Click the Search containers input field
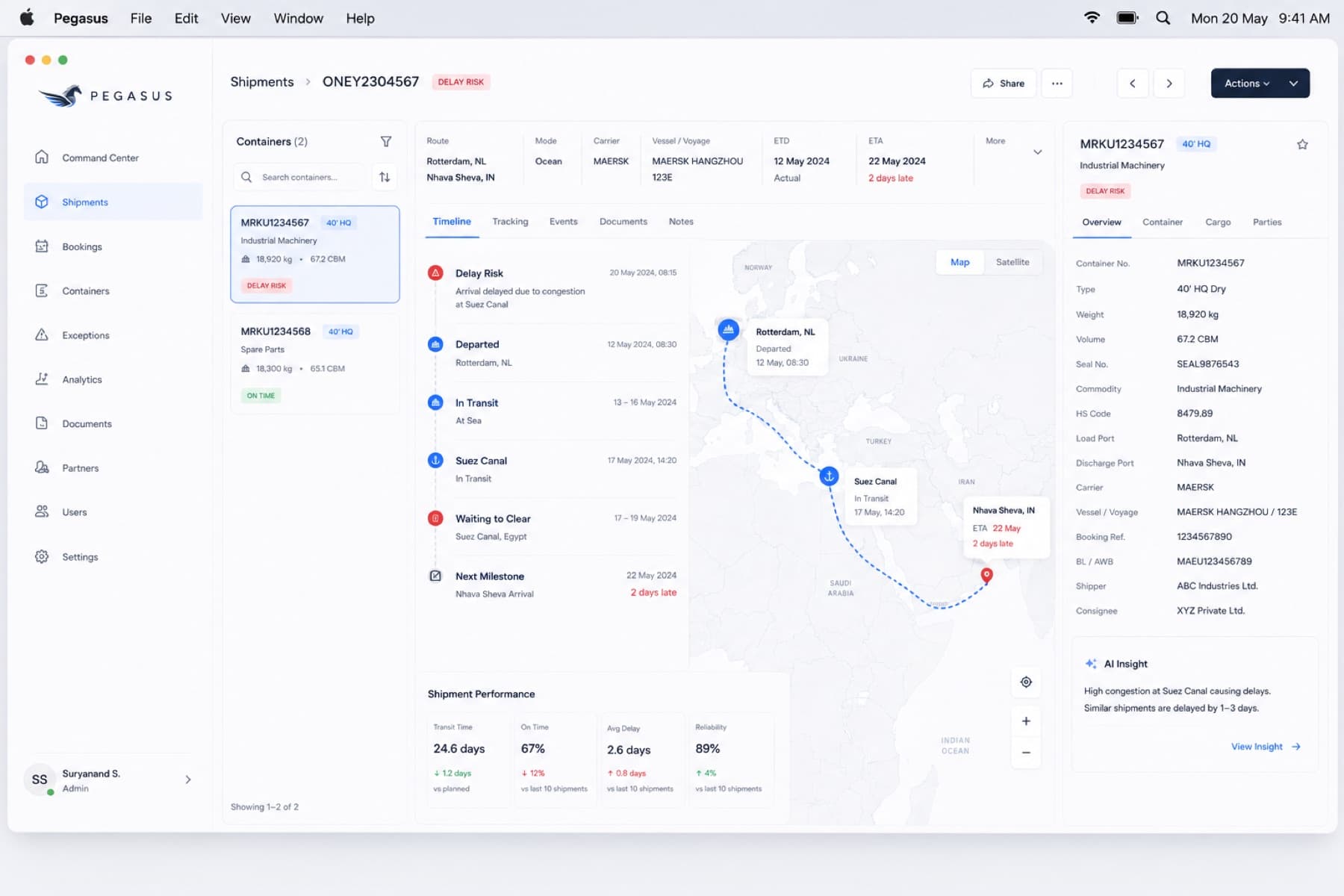 [299, 177]
